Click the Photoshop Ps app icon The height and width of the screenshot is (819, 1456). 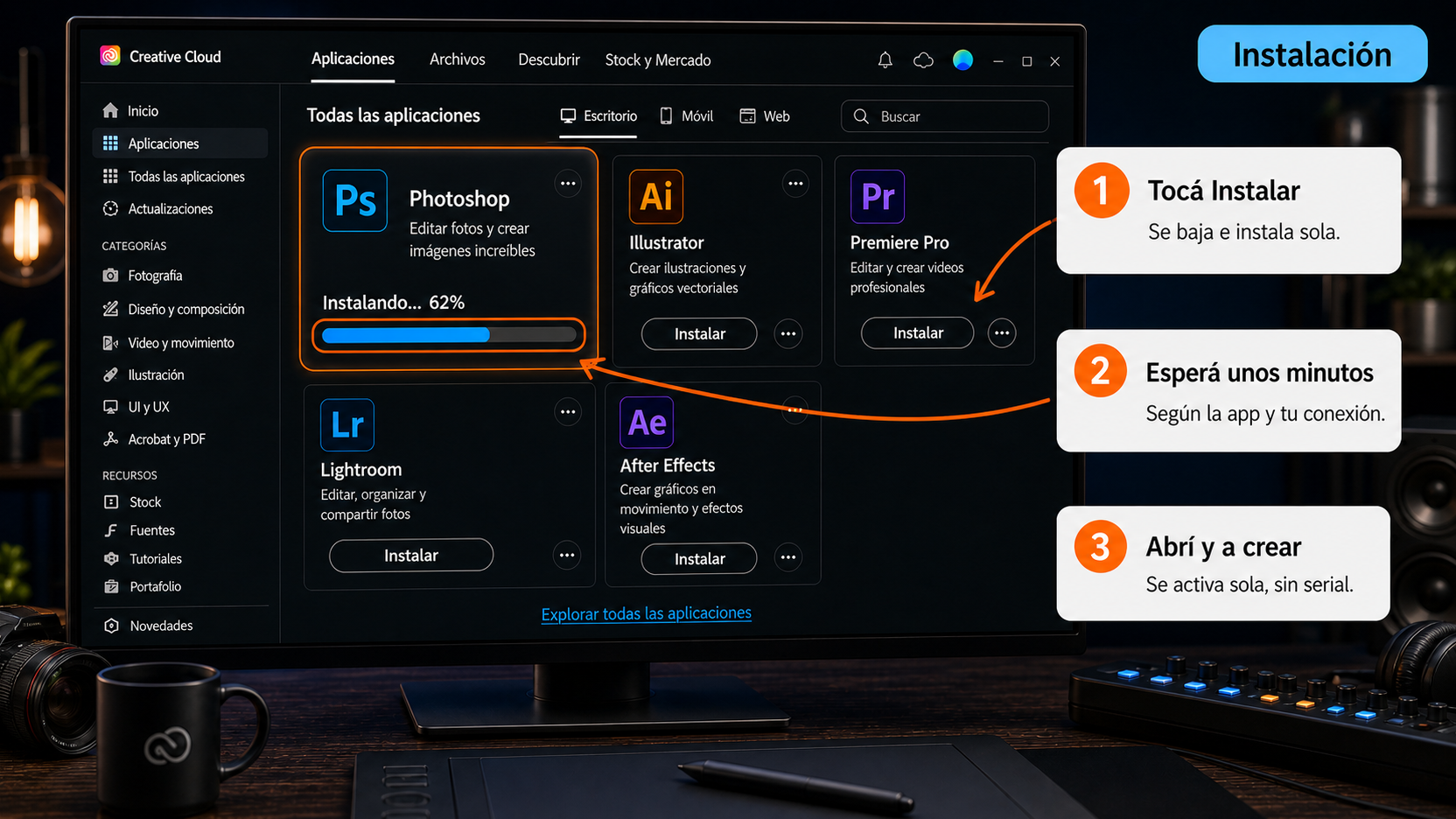pos(355,200)
